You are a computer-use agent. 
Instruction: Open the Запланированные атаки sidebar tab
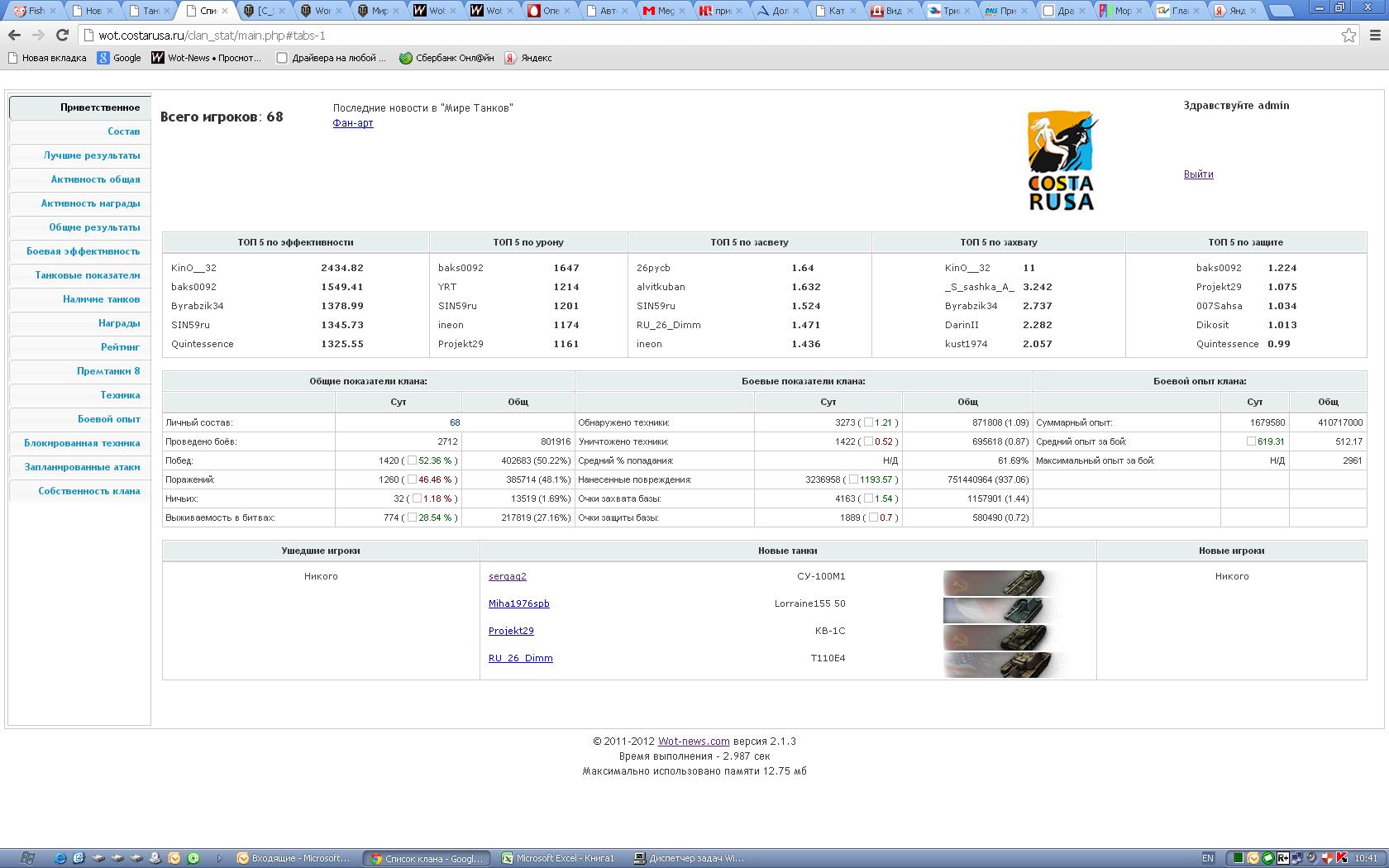click(x=82, y=467)
